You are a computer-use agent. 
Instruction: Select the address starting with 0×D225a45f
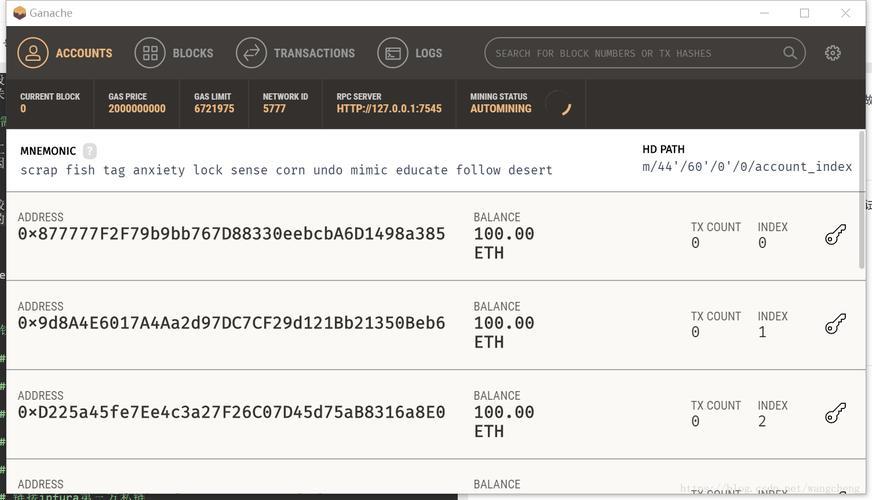click(231, 412)
